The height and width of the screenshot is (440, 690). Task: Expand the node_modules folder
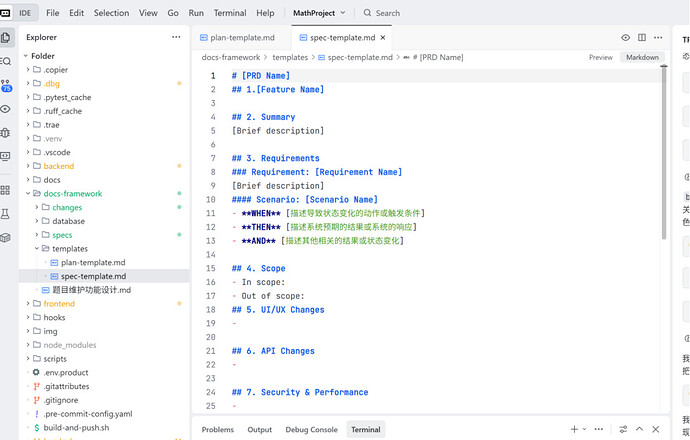28,345
